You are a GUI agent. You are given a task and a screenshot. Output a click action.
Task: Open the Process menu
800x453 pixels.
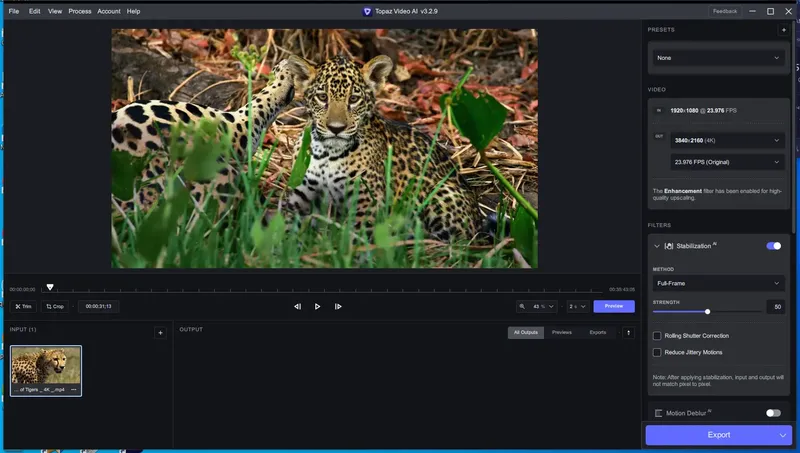click(80, 11)
